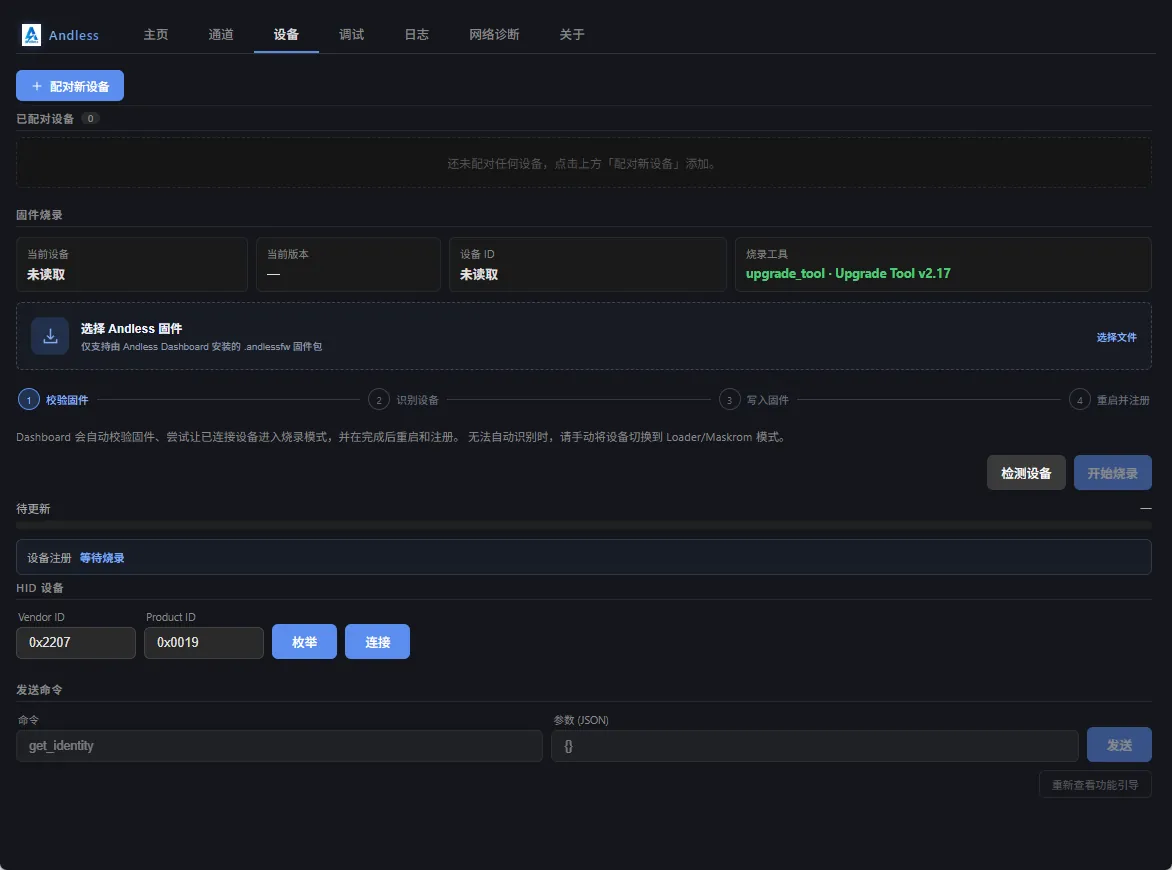The width and height of the screenshot is (1172, 870).
Task: Click the 连接 button
Action: click(377, 642)
